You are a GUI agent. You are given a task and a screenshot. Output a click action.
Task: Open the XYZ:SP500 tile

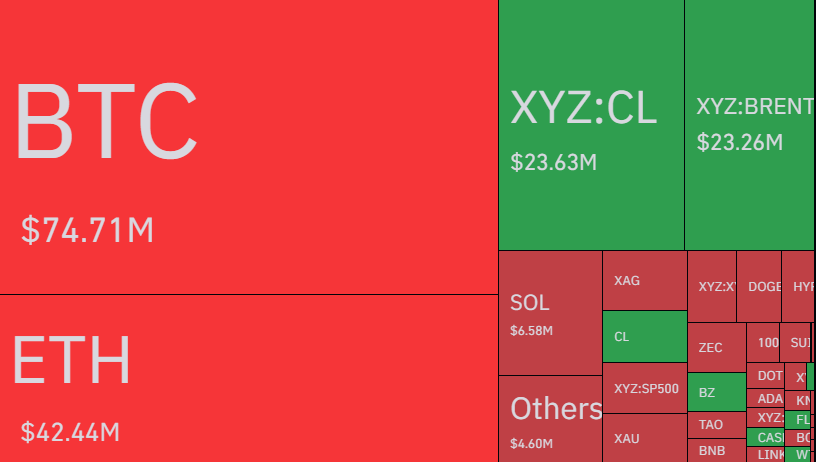[644, 388]
